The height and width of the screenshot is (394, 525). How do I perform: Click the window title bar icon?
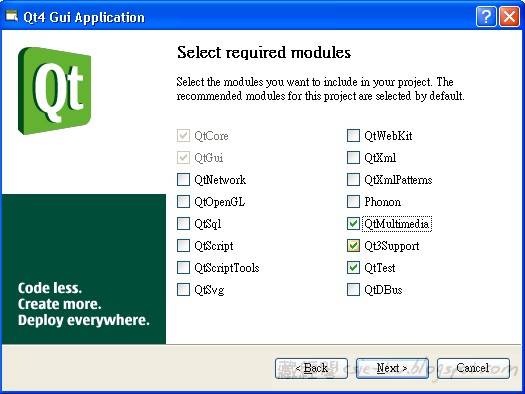12,16
